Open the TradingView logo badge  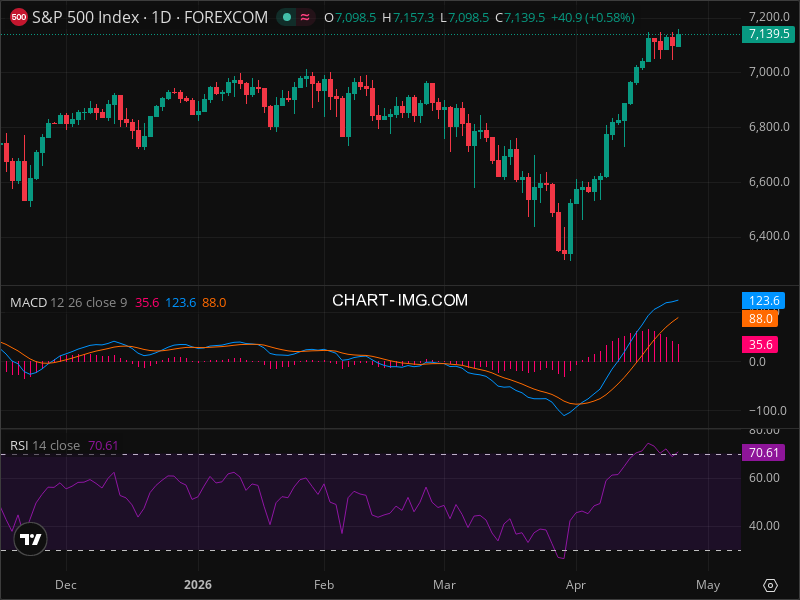pos(30,539)
